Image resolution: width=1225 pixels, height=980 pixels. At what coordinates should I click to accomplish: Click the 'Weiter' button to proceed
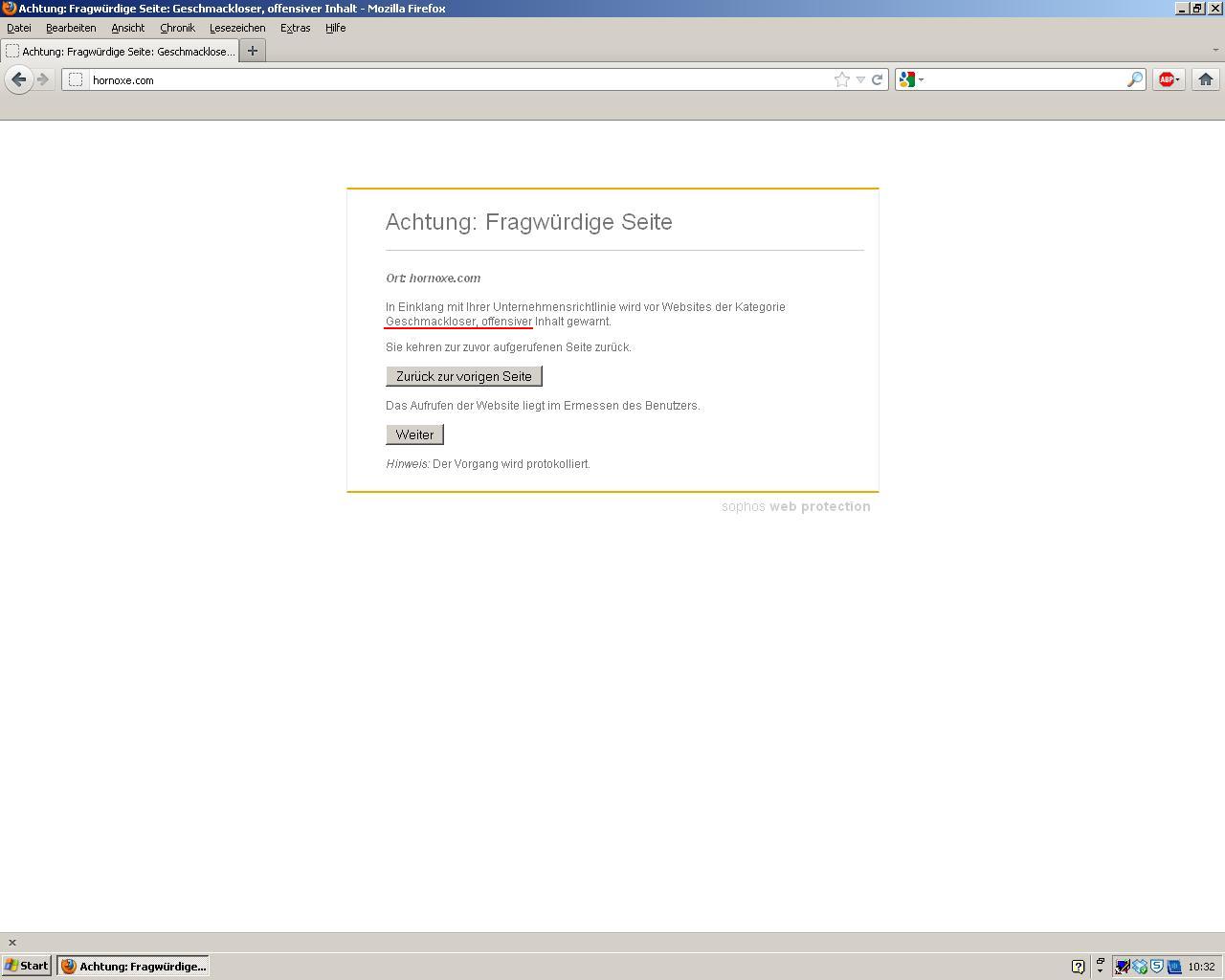[x=414, y=434]
